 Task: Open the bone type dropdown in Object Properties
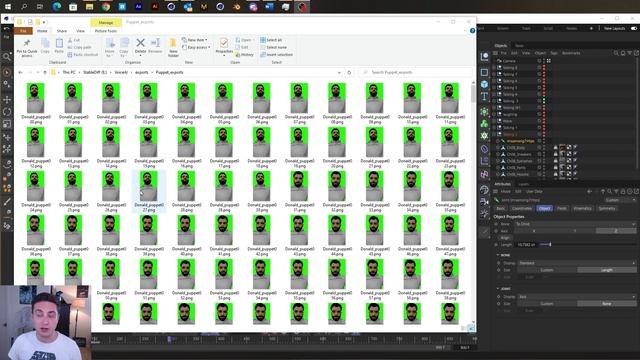575,224
